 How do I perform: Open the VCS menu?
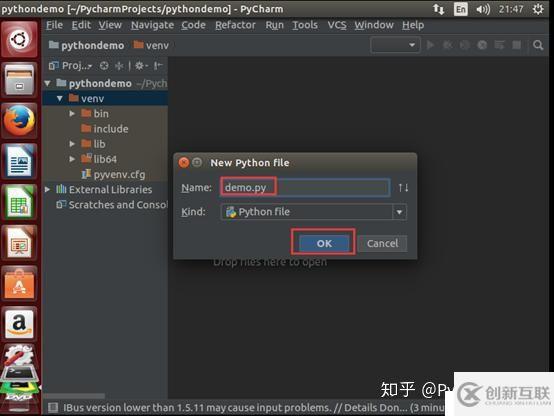point(337,25)
